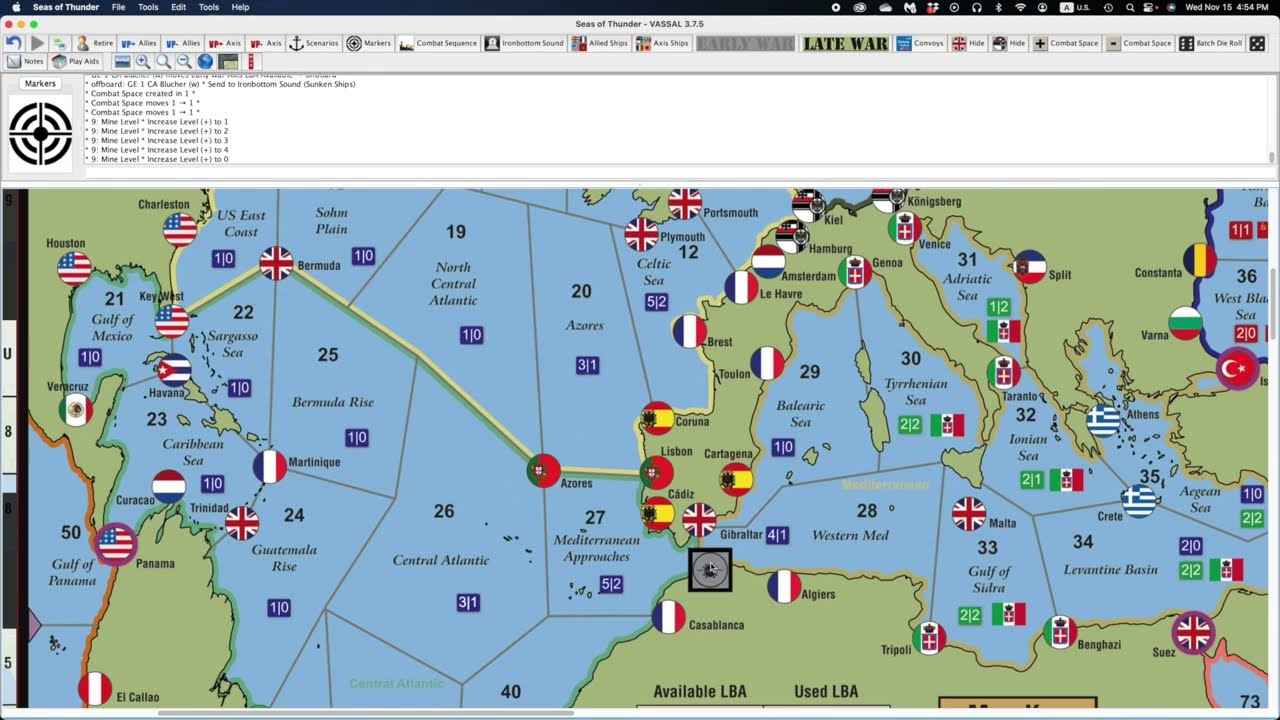Click the green 2|2 marker in Tyrrhenian Sea

pyautogui.click(x=910, y=425)
